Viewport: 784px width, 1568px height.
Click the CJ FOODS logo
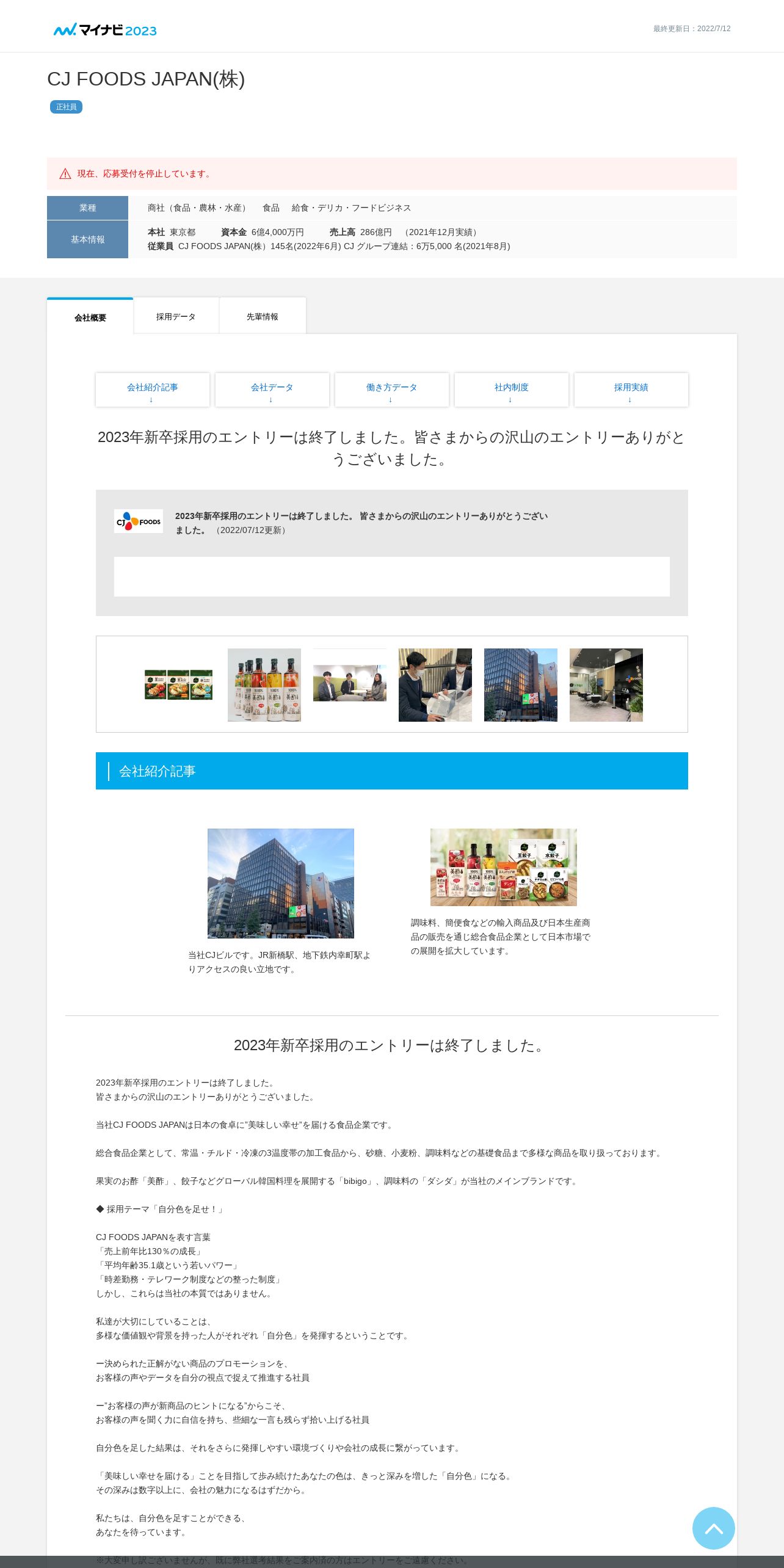click(x=139, y=521)
